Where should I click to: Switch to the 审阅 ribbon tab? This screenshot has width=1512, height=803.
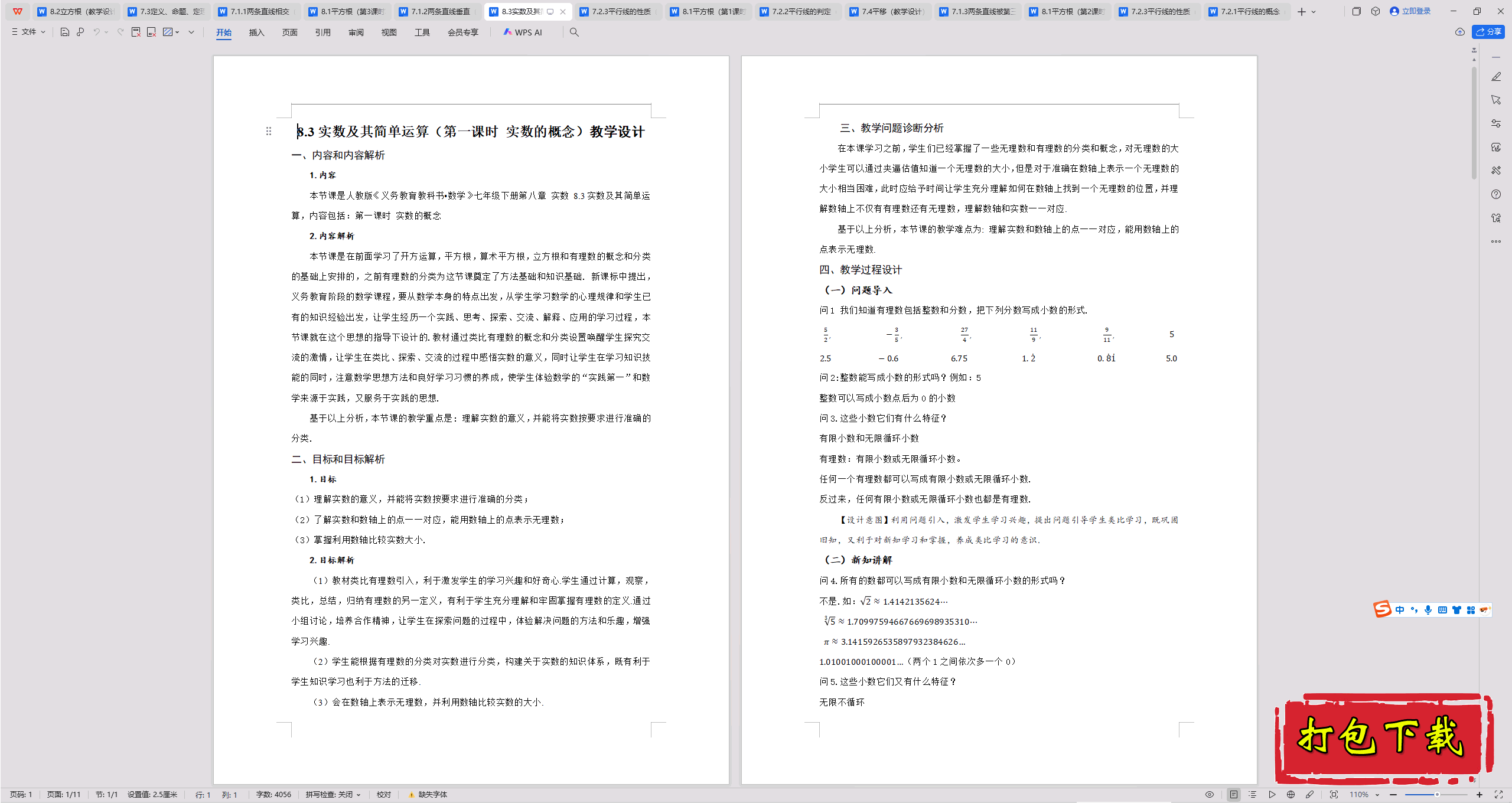(356, 32)
